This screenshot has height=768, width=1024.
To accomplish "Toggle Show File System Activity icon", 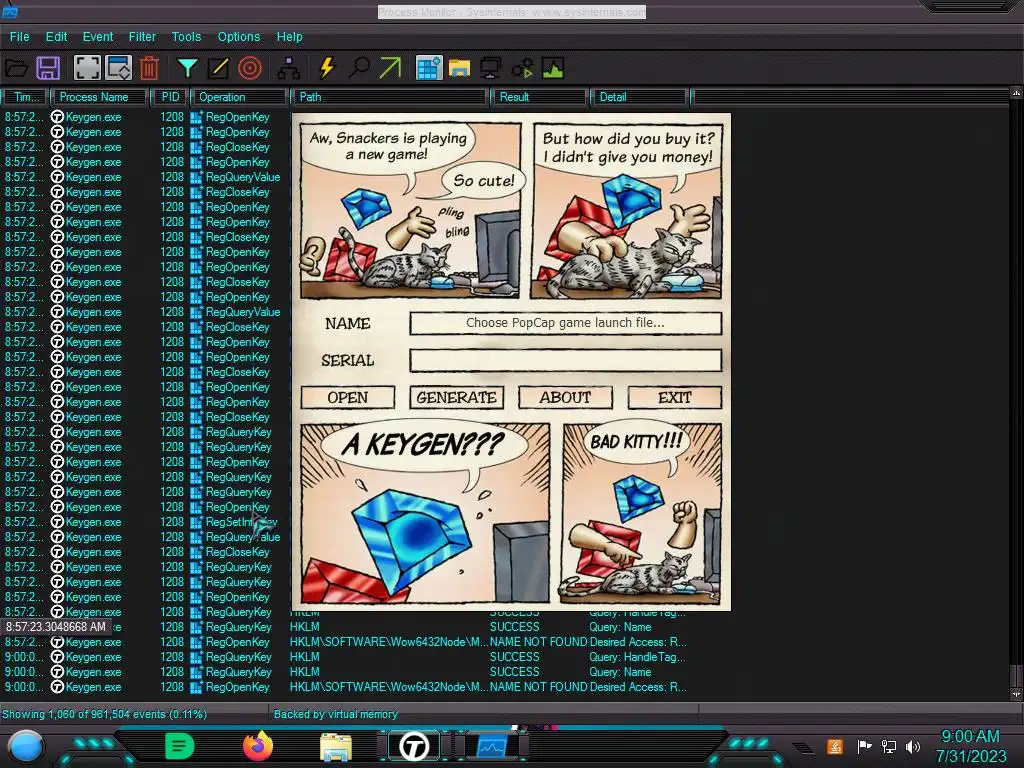I will [460, 68].
